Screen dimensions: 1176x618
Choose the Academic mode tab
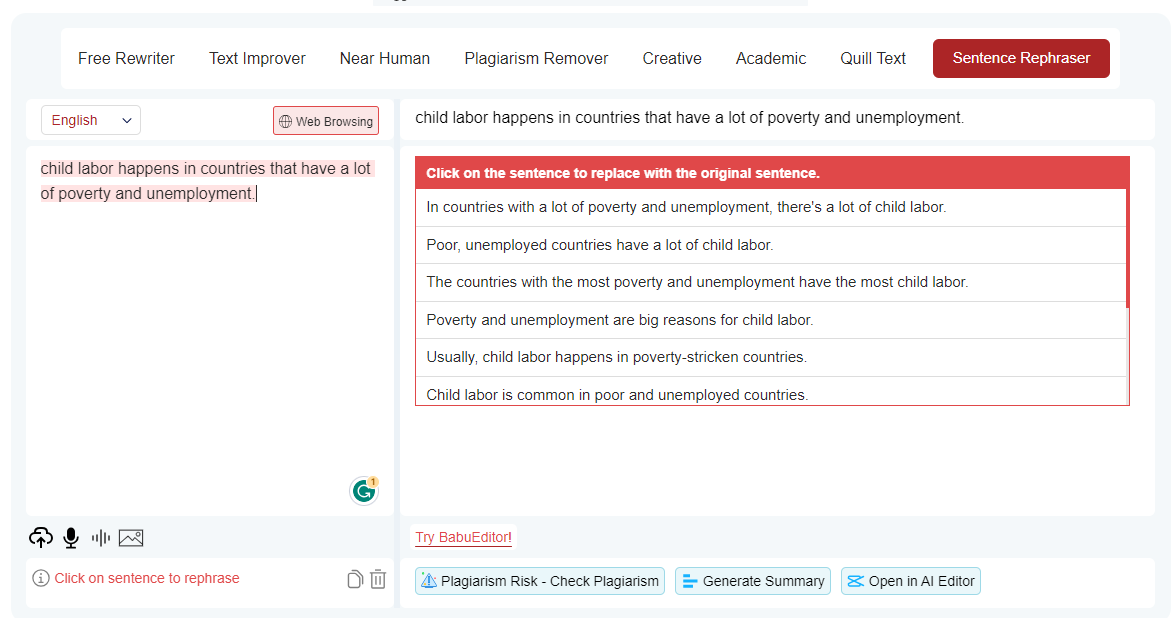point(771,58)
